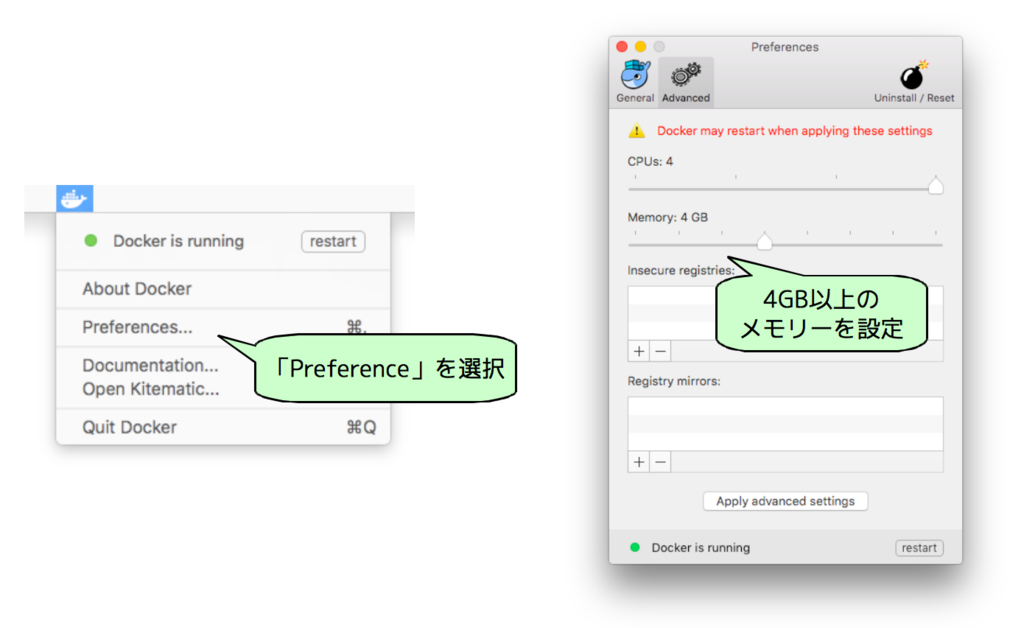The width and height of the screenshot is (1024, 628).
Task: Click the 'CPUs: 4' label
Action: coord(650,161)
